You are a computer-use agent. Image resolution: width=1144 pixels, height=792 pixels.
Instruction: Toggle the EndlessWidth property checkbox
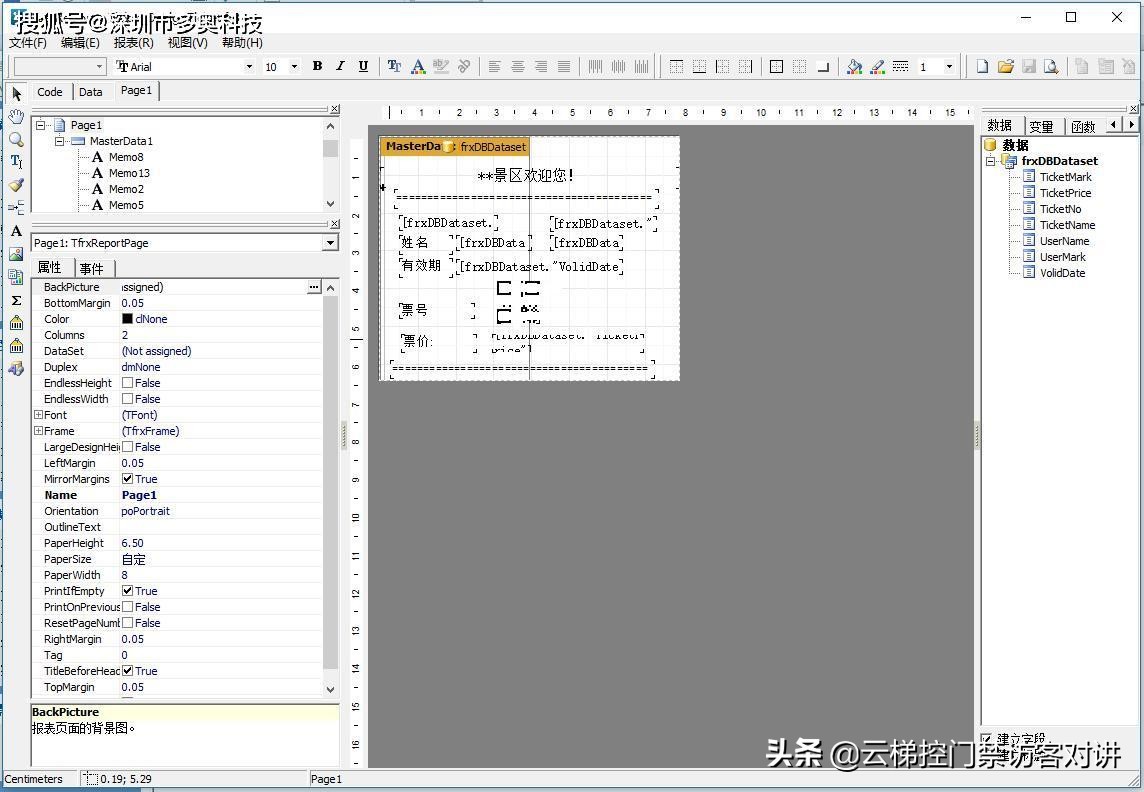pyautogui.click(x=129, y=399)
